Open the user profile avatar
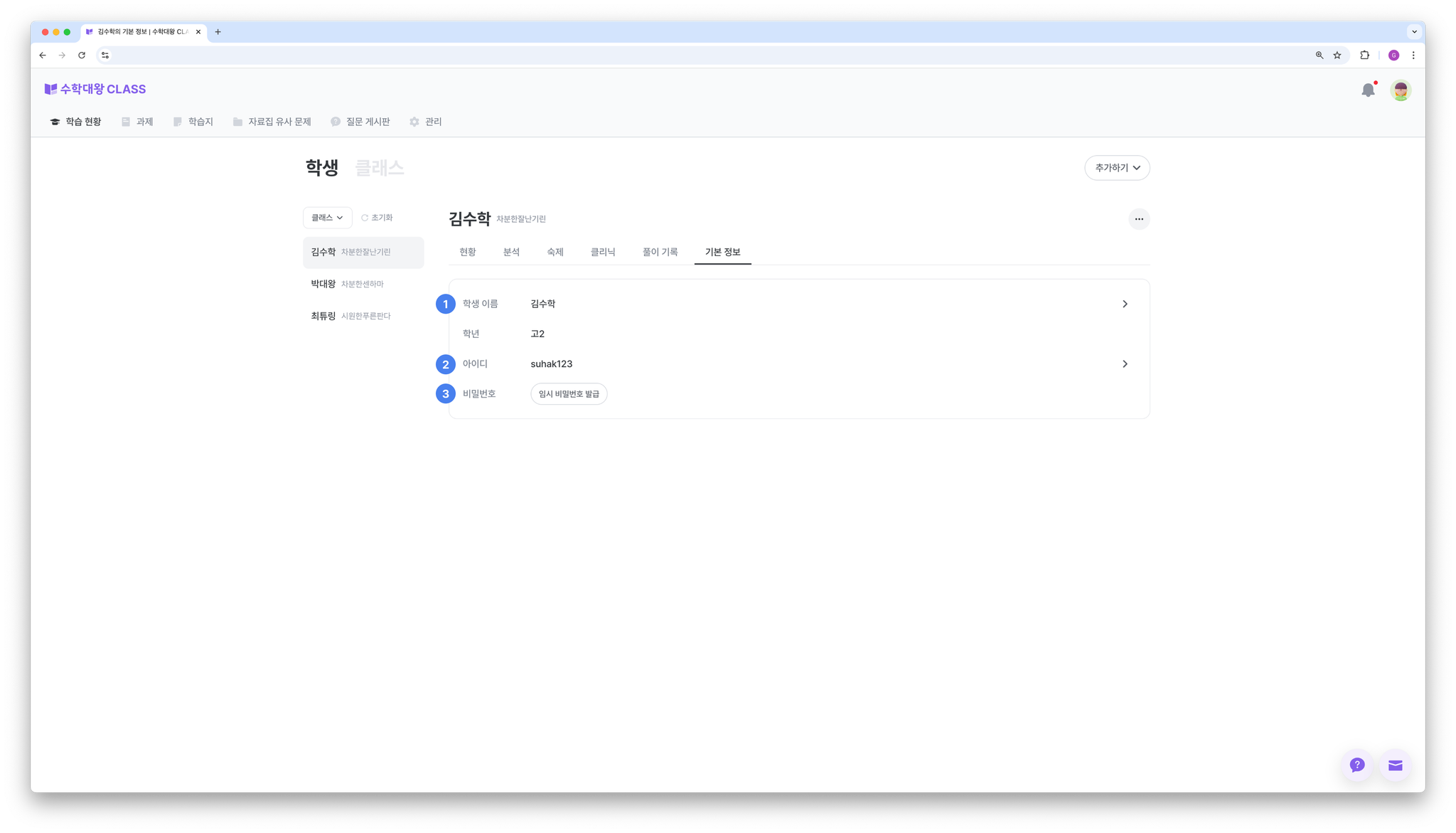This screenshot has width=1456, height=833. tap(1401, 90)
